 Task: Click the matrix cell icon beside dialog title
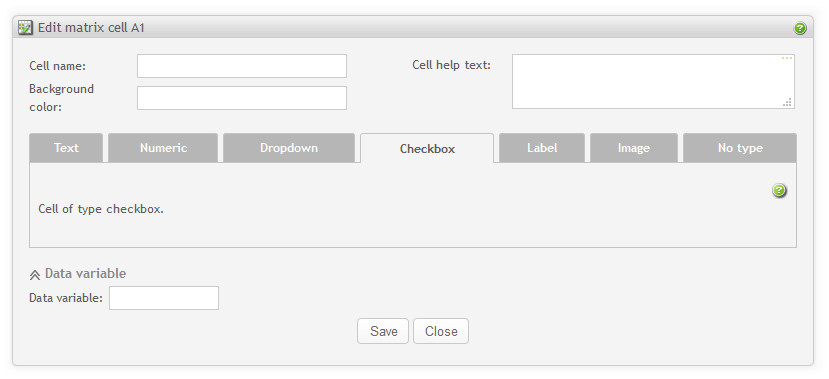coord(25,27)
